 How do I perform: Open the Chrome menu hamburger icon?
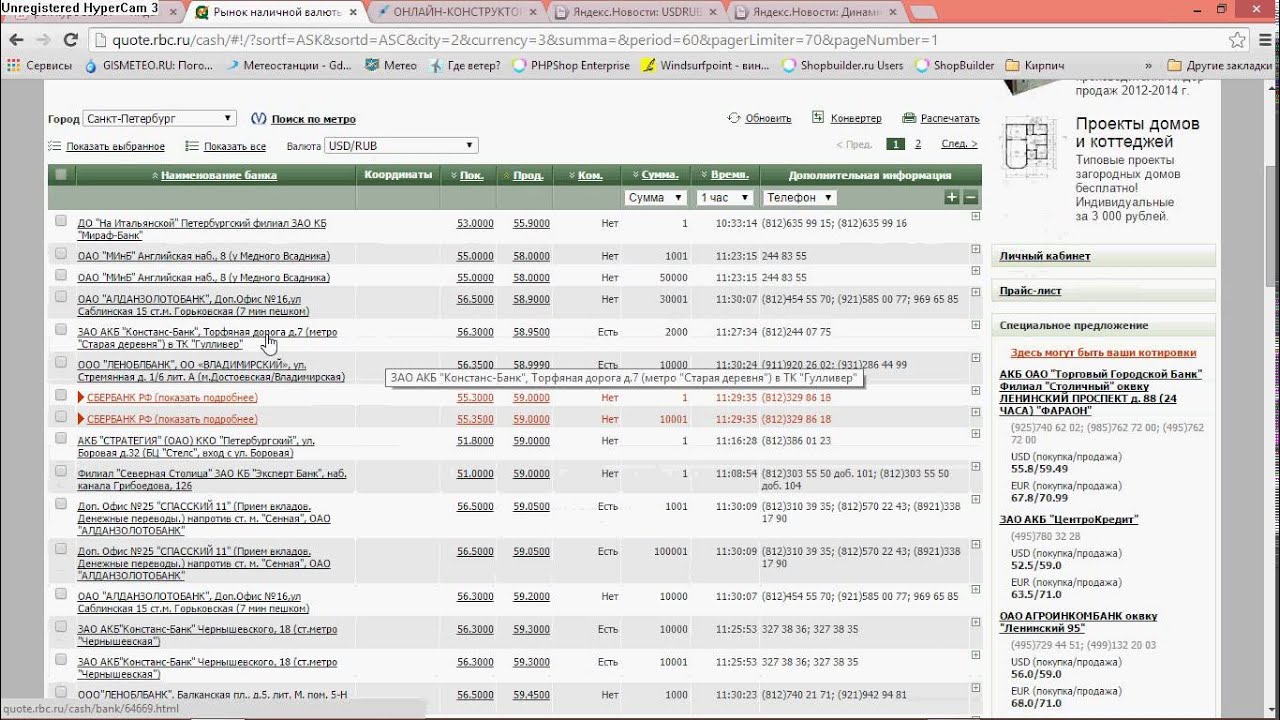tap(1263, 40)
